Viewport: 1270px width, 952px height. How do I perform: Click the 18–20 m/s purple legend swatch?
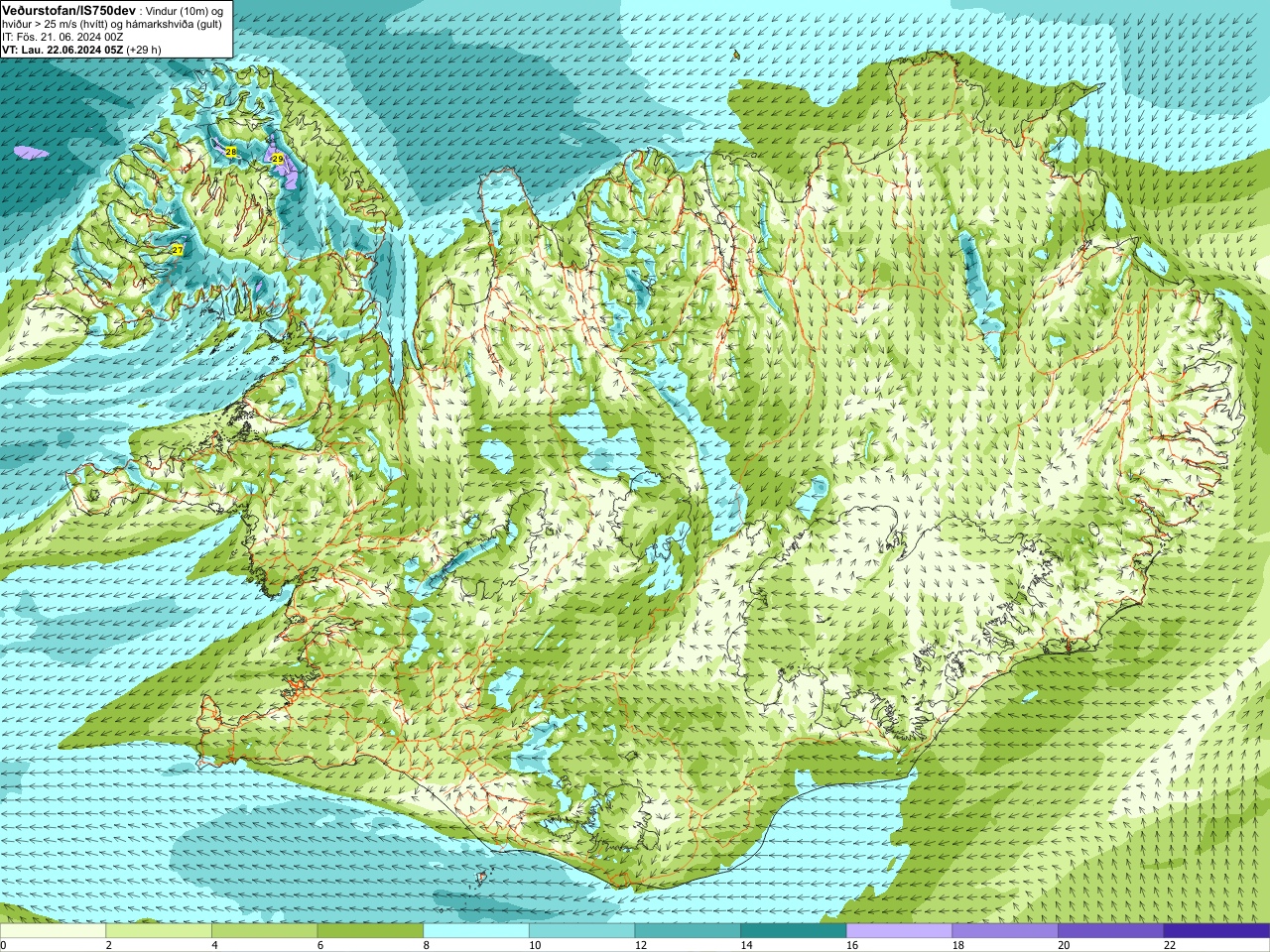click(x=1005, y=931)
